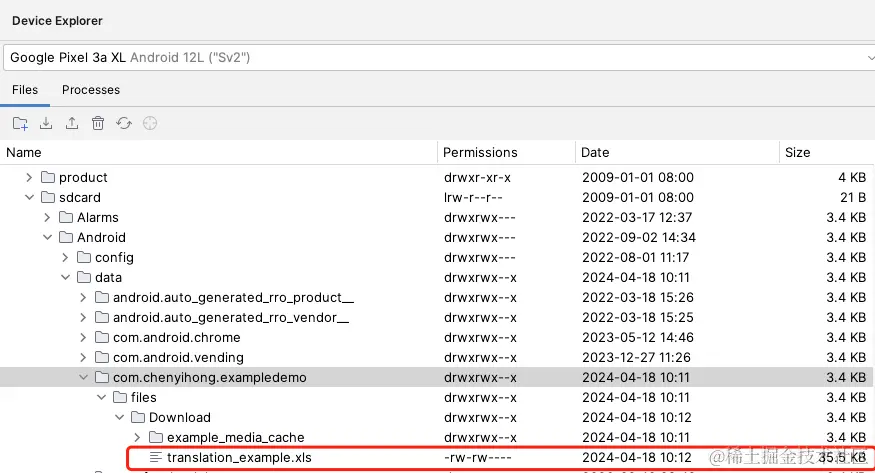Click the sdcard folder icon
875x473 pixels.
(48, 197)
